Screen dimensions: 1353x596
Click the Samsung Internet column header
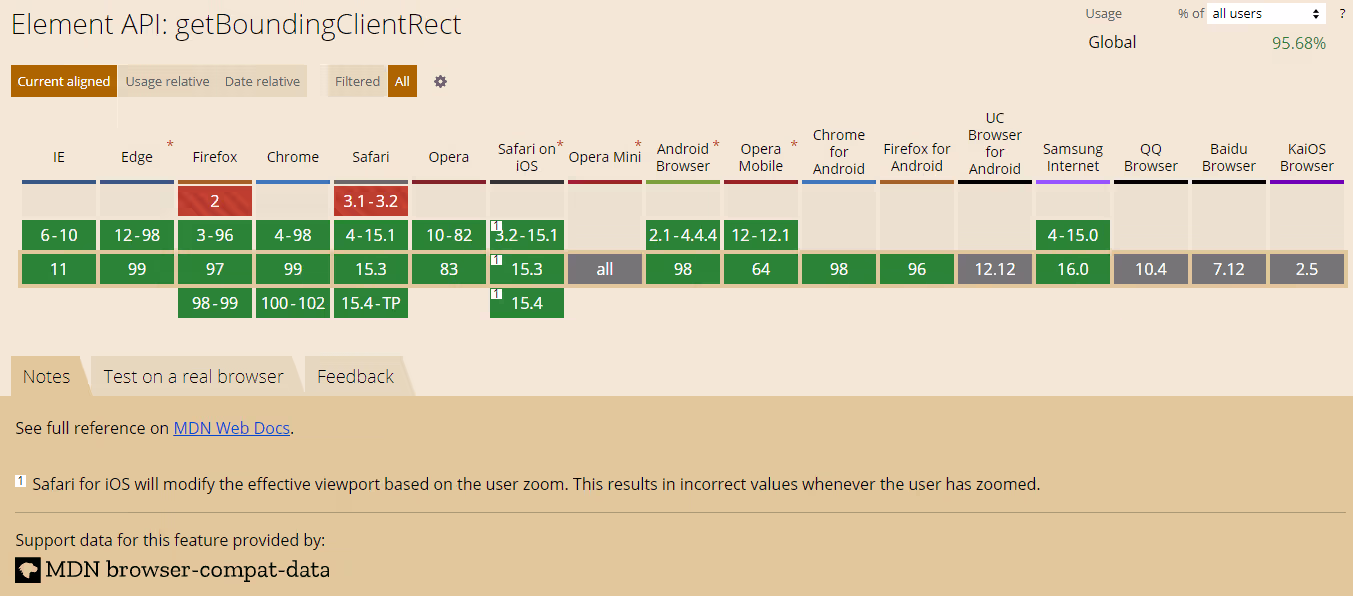click(1073, 157)
